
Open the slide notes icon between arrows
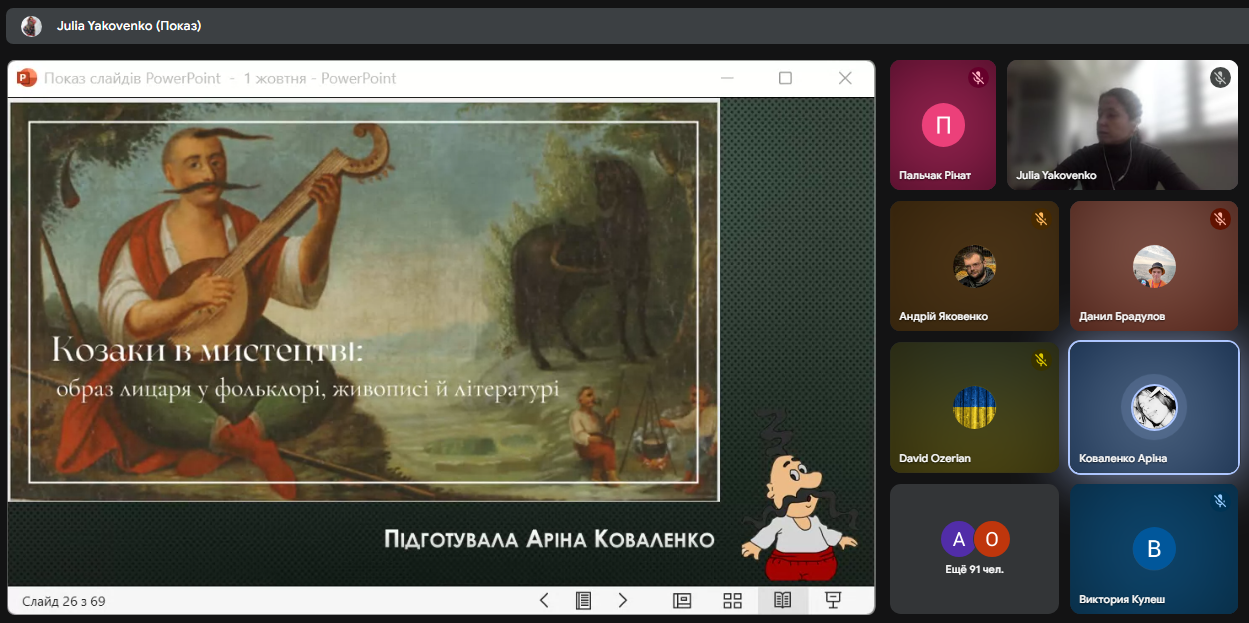coord(583,600)
